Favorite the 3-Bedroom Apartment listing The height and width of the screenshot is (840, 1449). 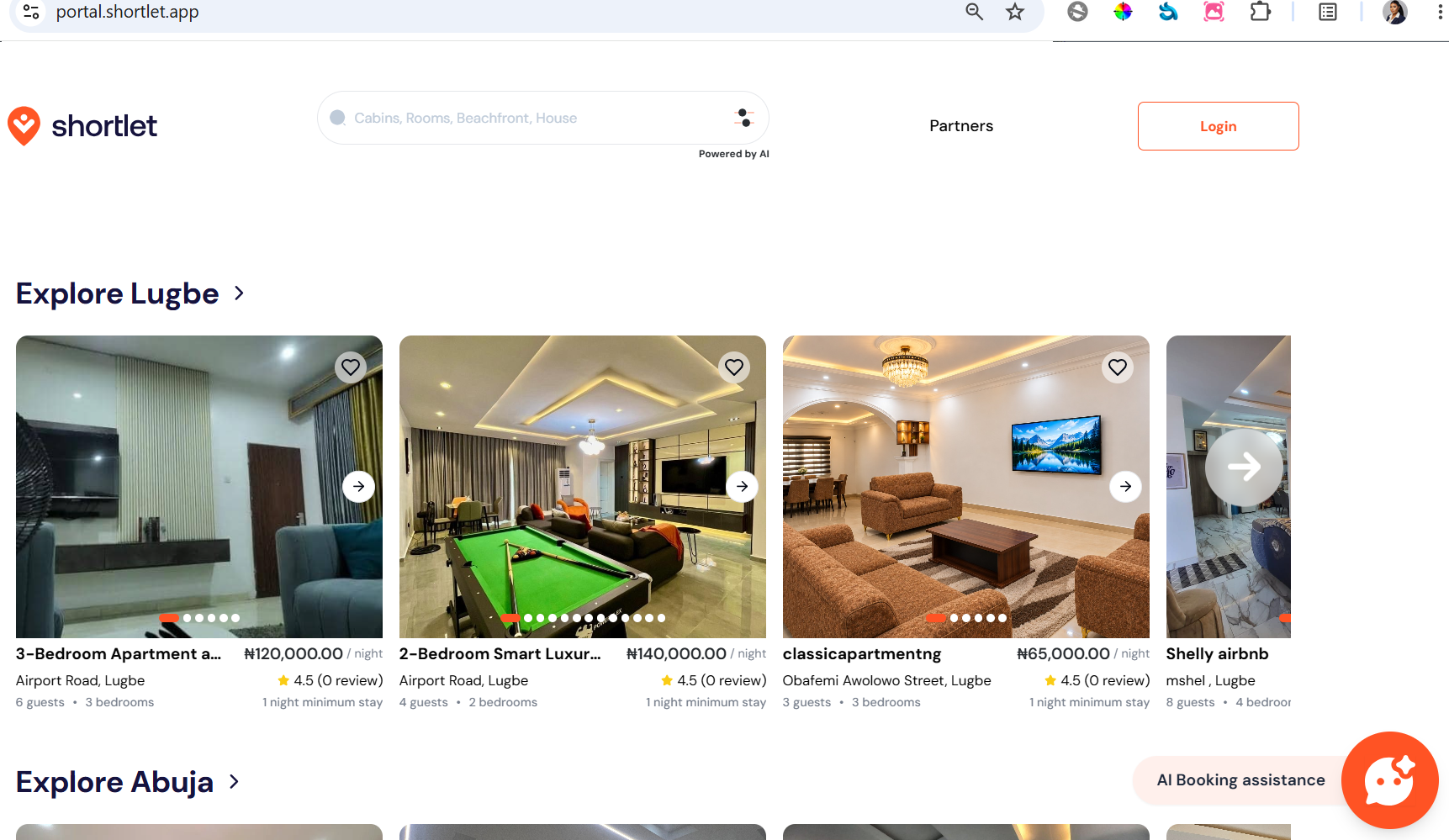point(351,367)
